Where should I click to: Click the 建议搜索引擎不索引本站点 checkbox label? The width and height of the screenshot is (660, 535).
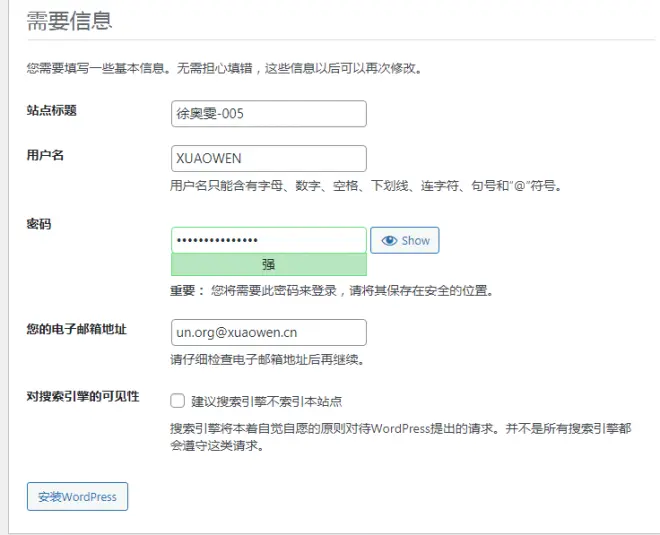click(266, 402)
